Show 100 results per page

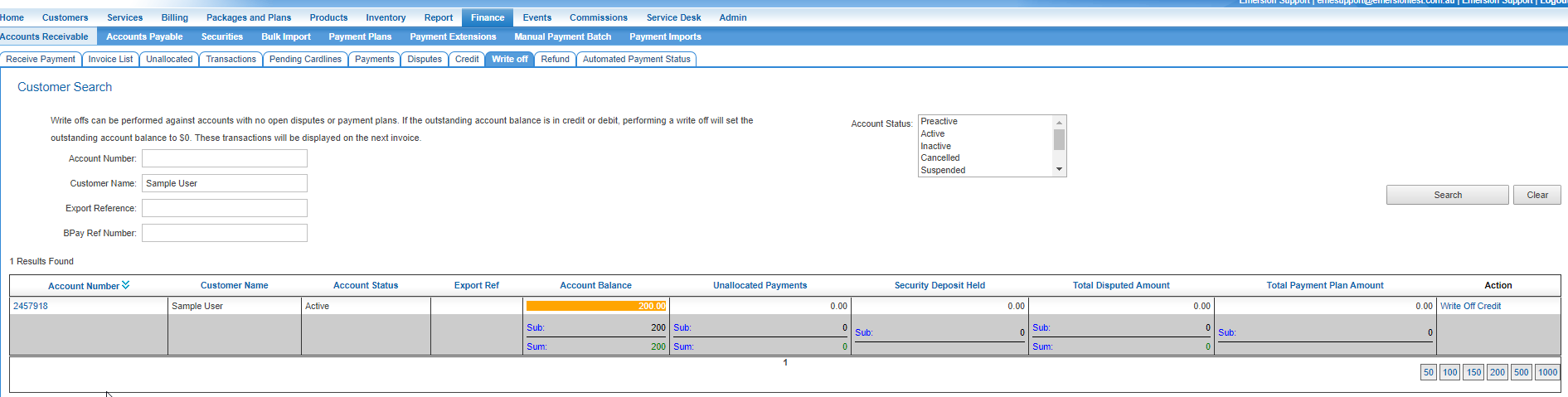[x=1449, y=372]
